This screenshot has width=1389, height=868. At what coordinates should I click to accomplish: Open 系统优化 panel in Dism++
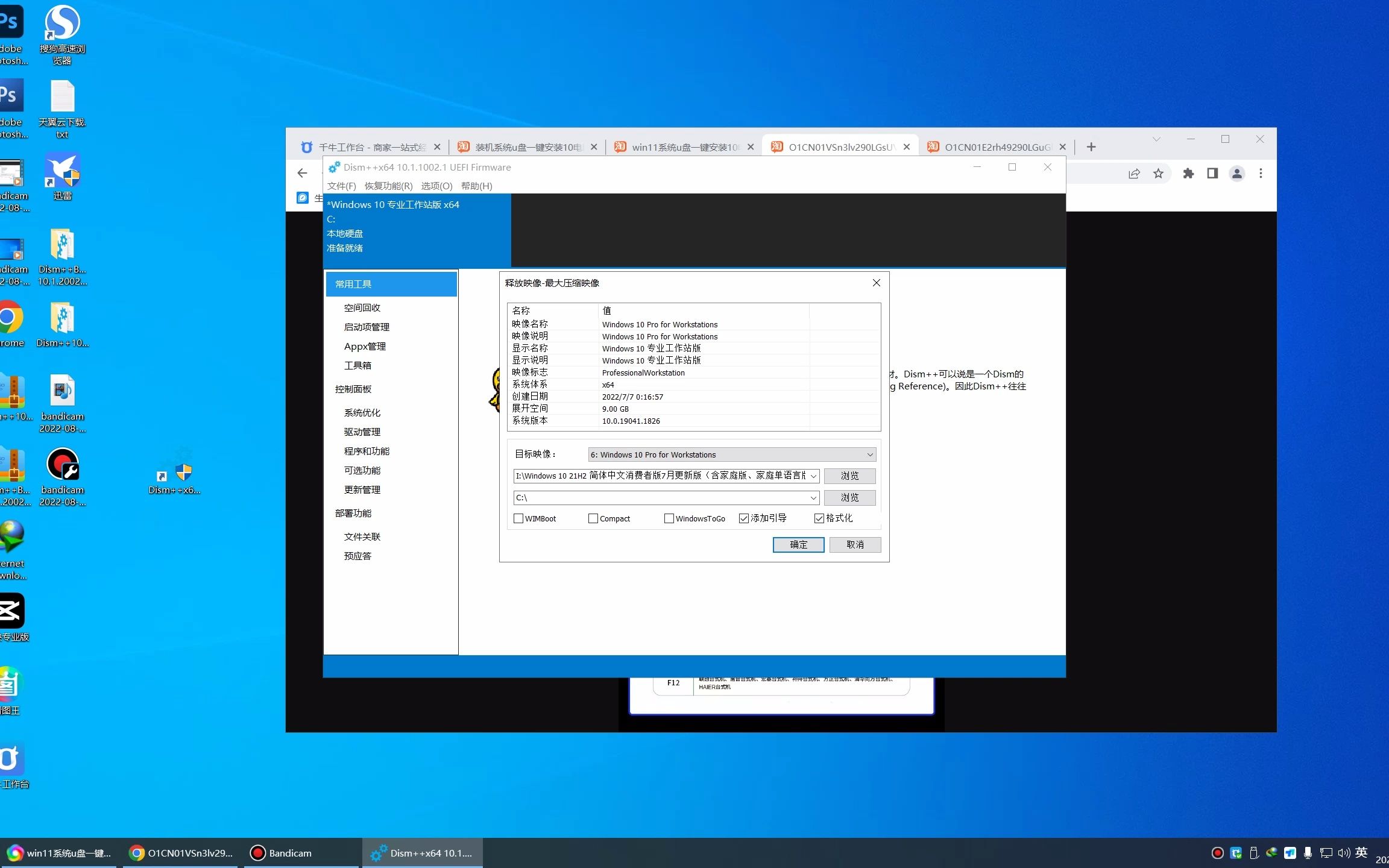tap(362, 412)
